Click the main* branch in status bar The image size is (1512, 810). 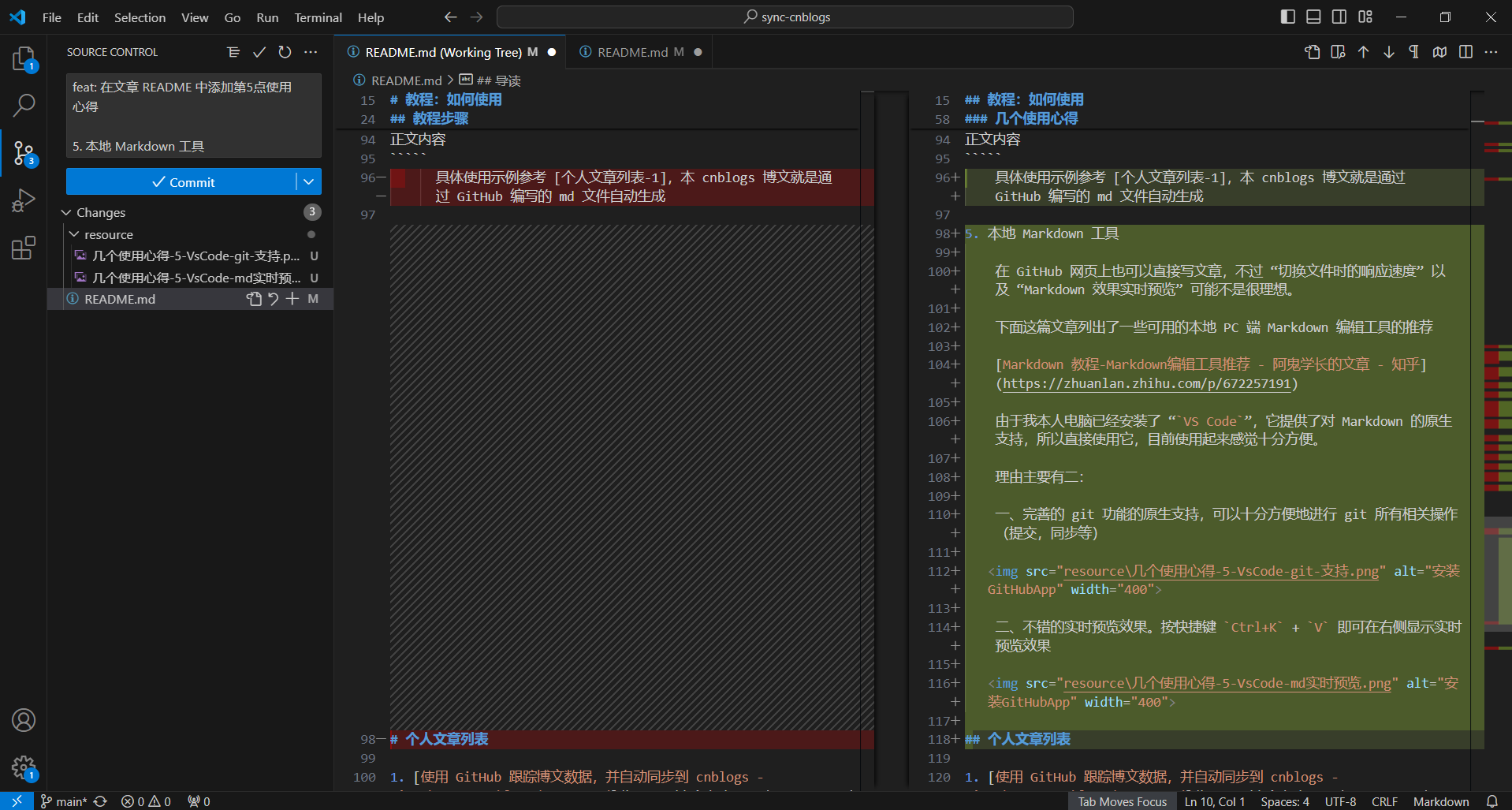pyautogui.click(x=64, y=801)
